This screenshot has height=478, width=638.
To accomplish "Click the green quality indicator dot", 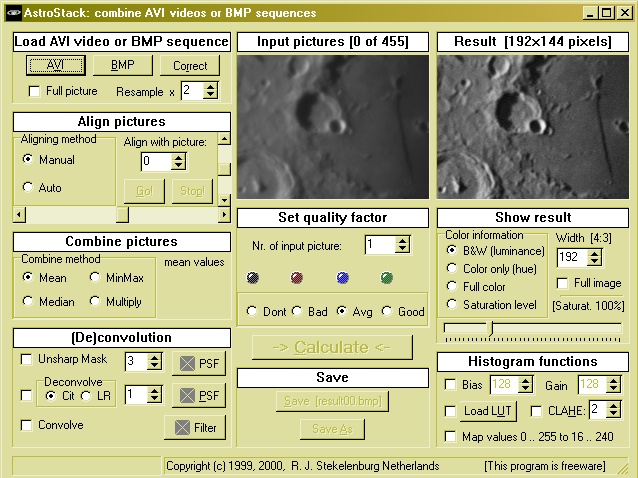I will 386,278.
